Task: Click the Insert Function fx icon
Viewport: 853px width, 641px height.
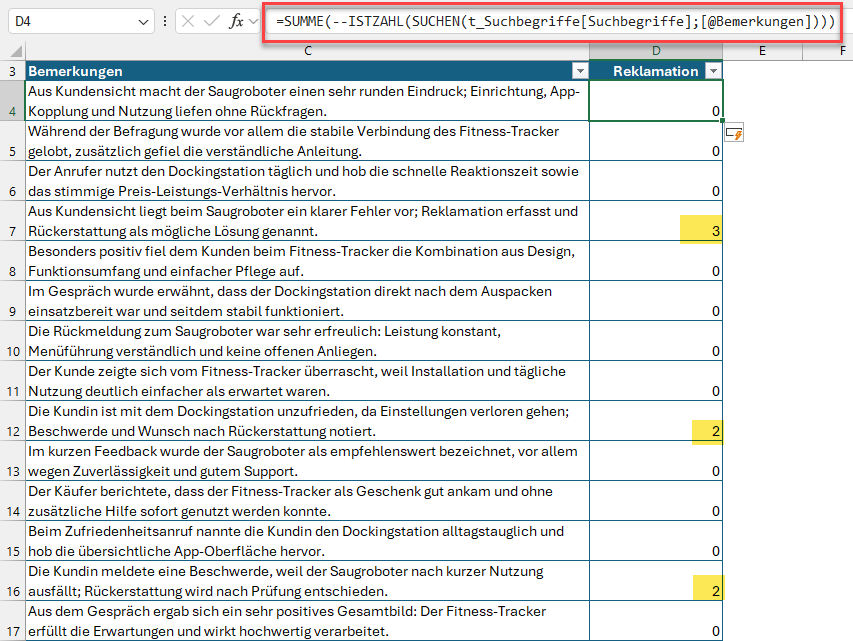Action: click(x=236, y=22)
